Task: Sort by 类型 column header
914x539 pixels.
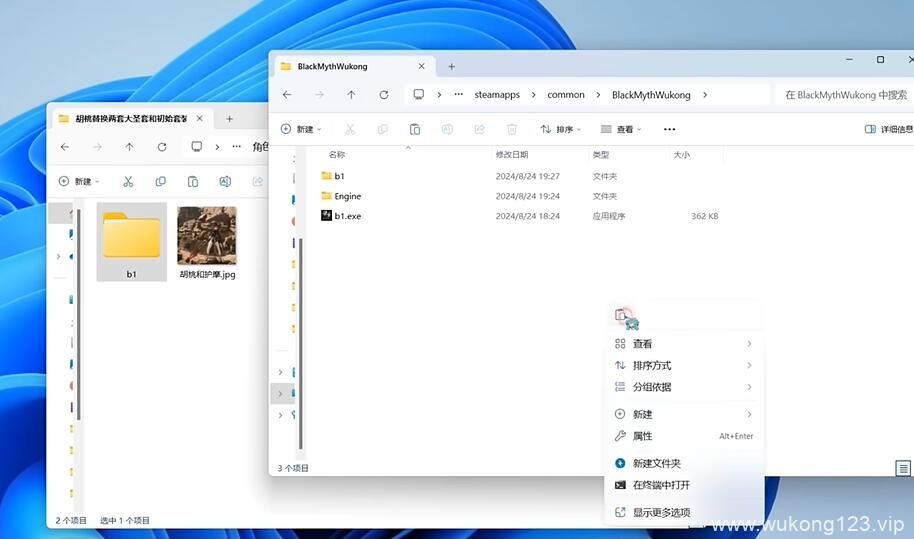Action: [x=600, y=154]
